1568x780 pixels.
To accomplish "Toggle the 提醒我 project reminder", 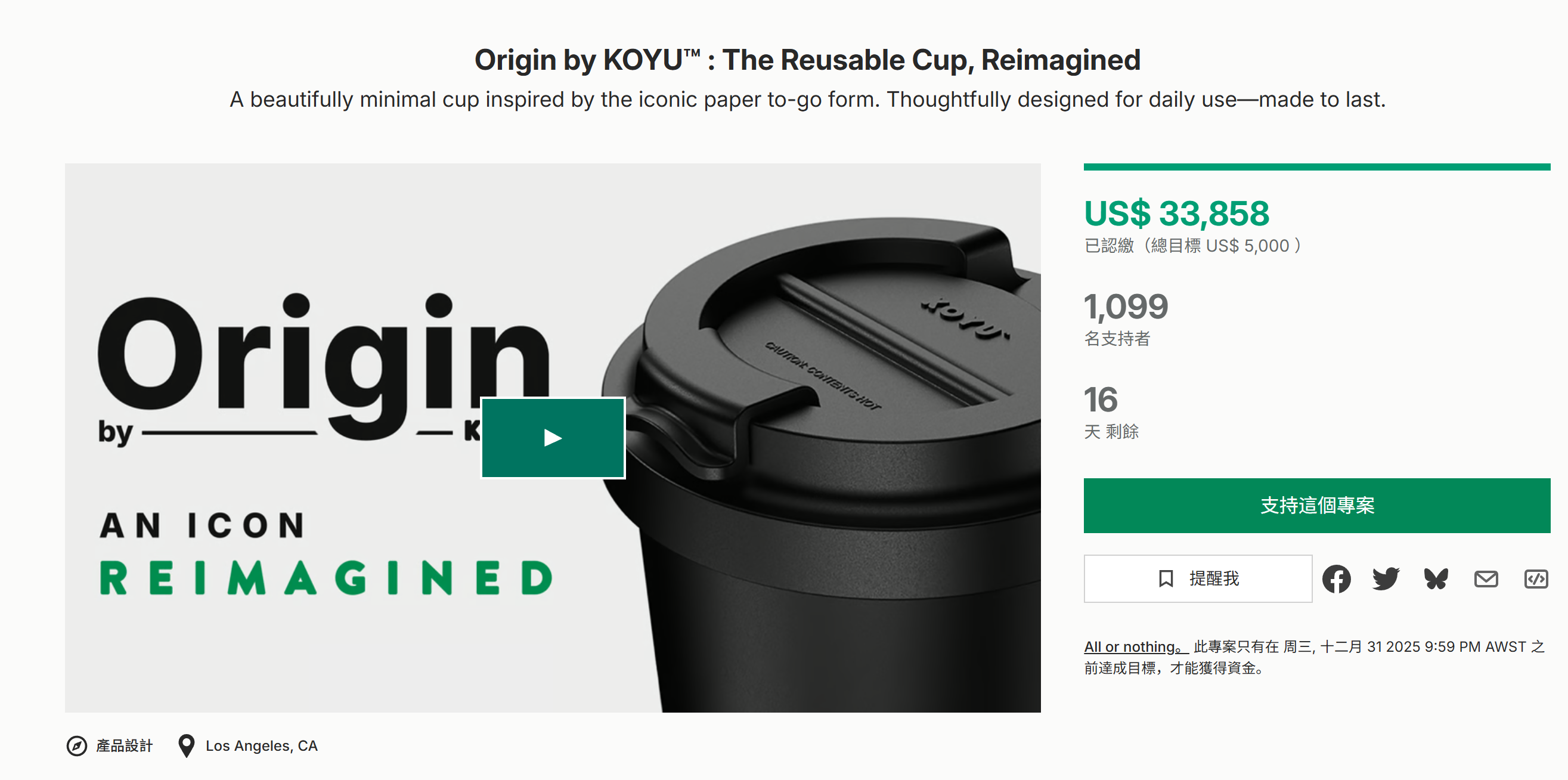I will tap(1197, 578).
